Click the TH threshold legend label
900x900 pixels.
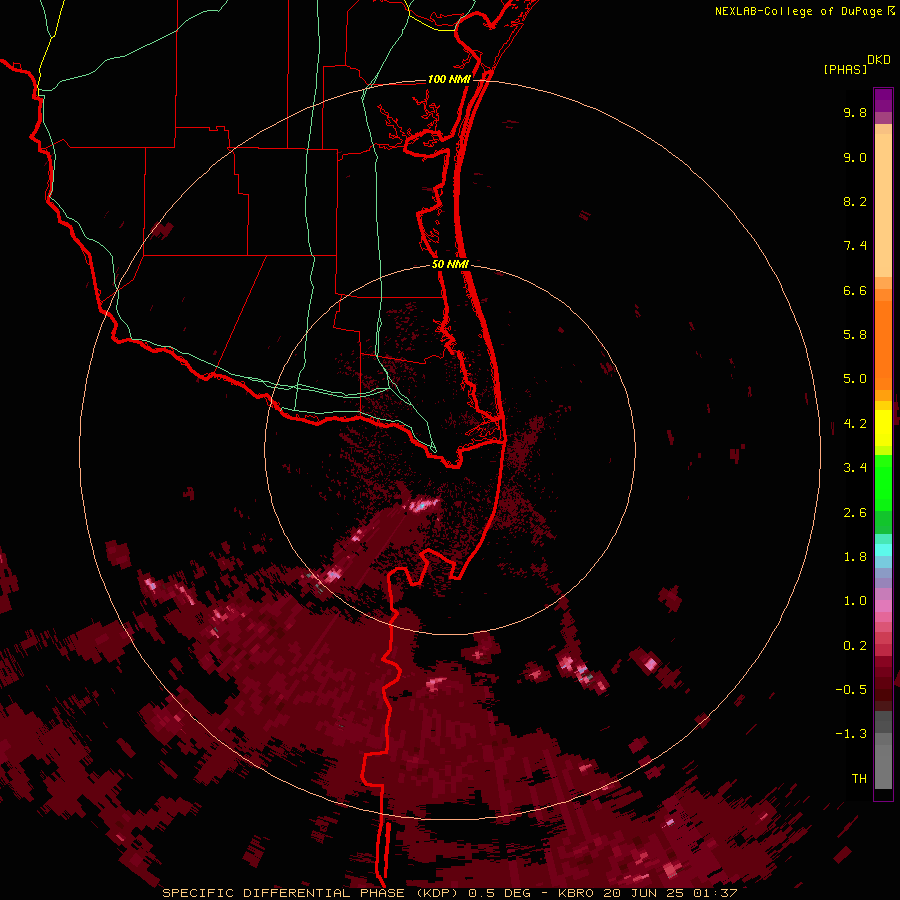point(859,779)
